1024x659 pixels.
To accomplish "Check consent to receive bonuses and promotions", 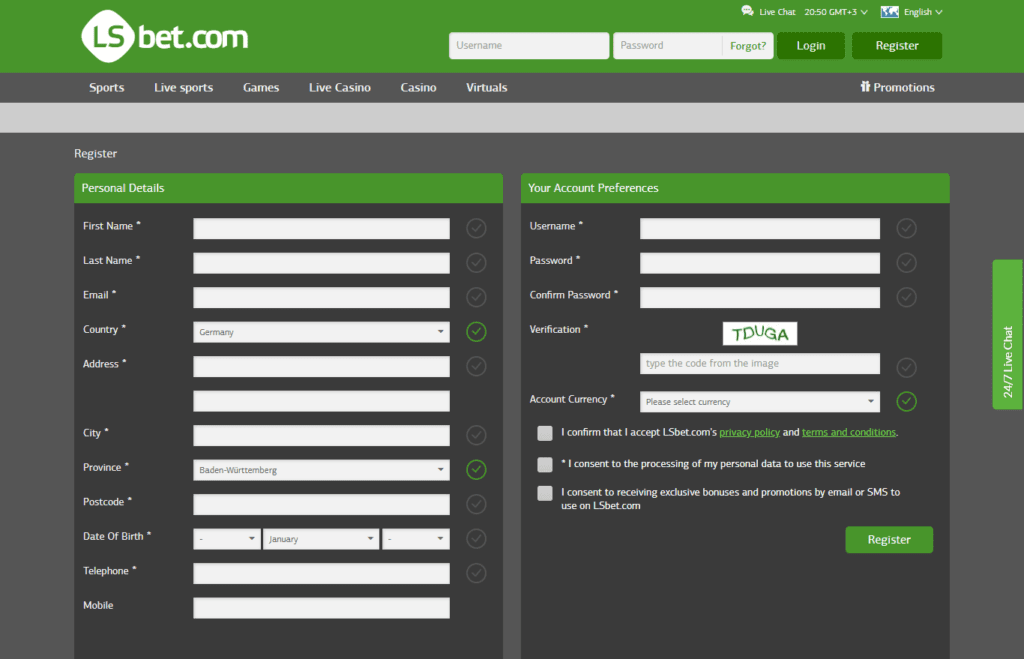I will click(x=545, y=493).
